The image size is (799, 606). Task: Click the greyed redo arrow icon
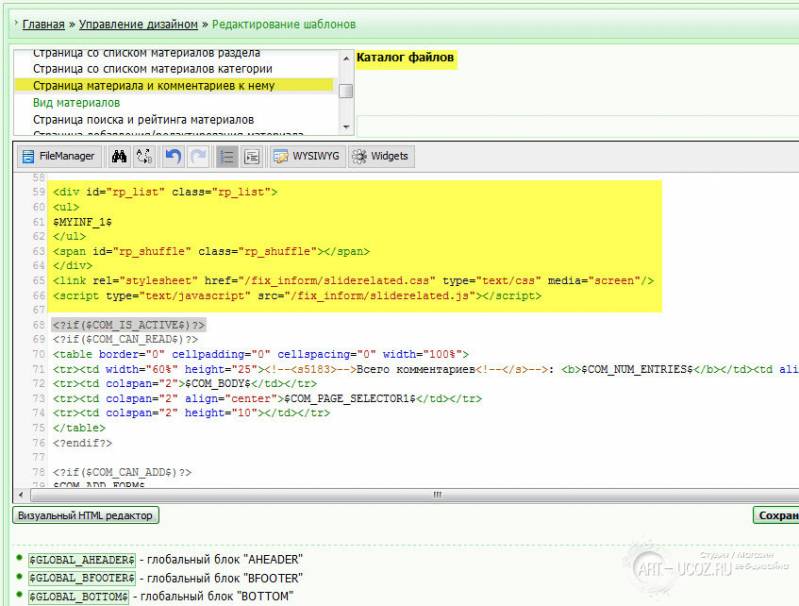coord(198,156)
